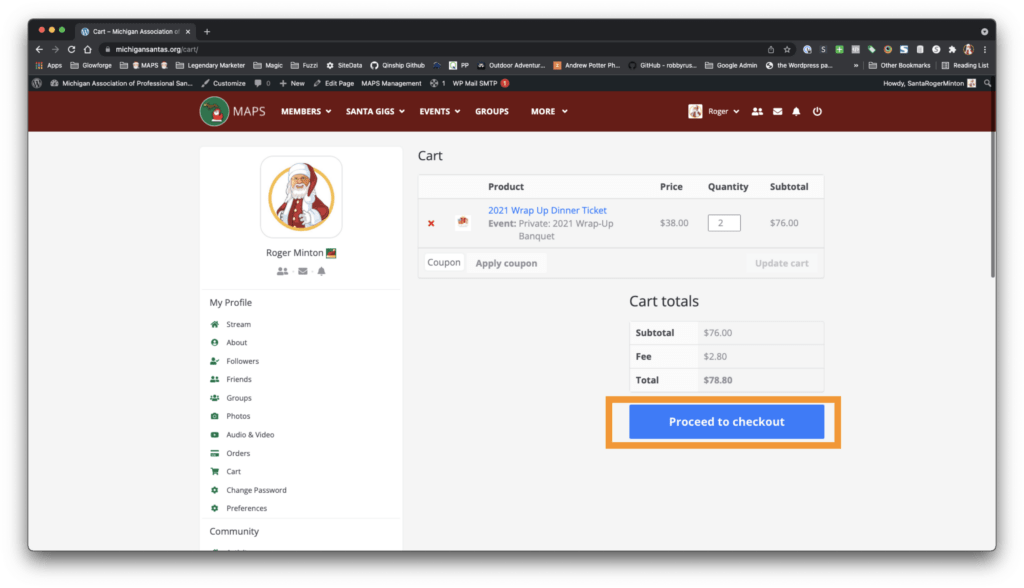1024x588 pixels.
Task: Click the Apply coupon button
Action: (506, 263)
